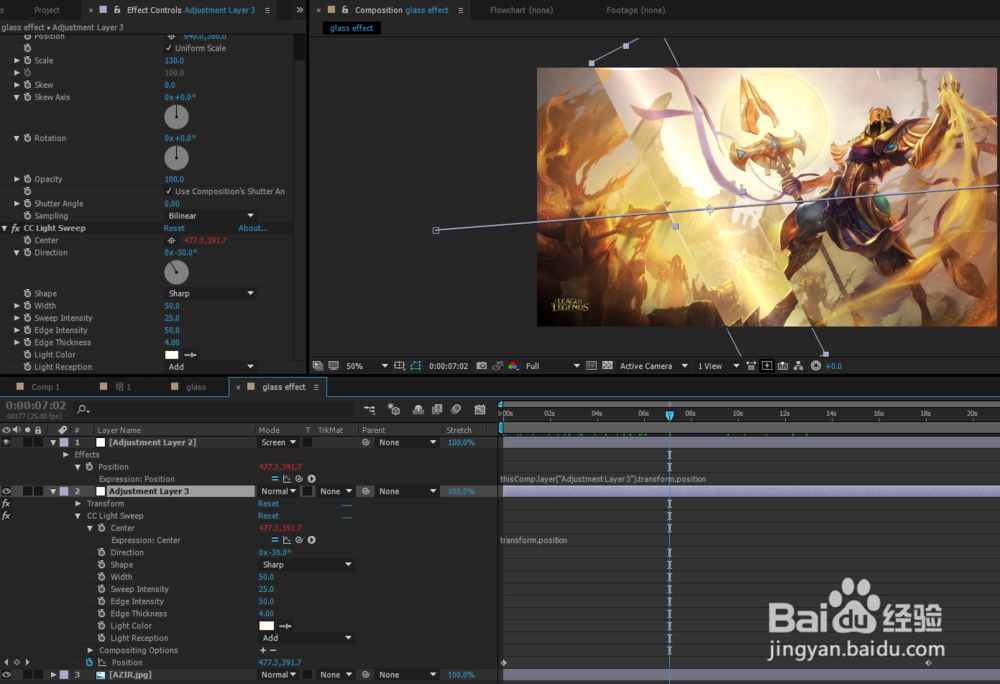Collapse CC Light Sweep in Effect Controls
Viewport: 1000px width, 684px height.
(x=5, y=228)
